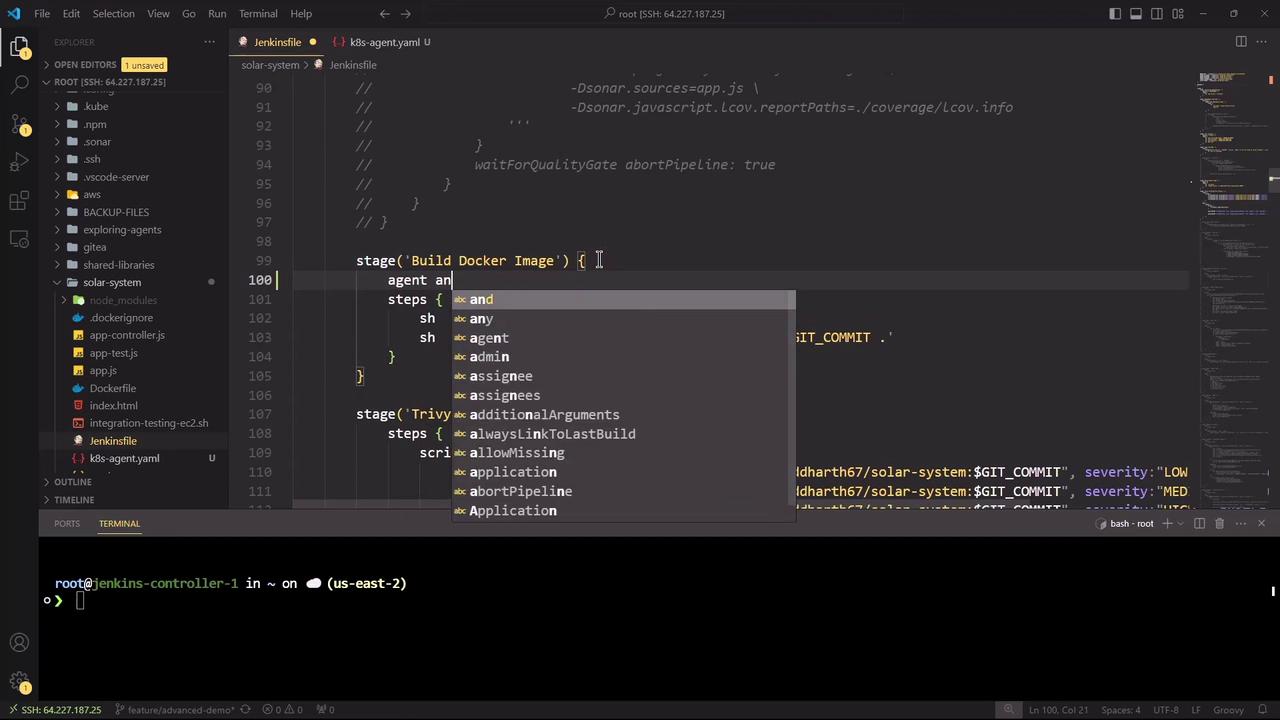Screen dimensions: 1280x720
Task: Show errors and warnings problems count
Action: [x=283, y=710]
